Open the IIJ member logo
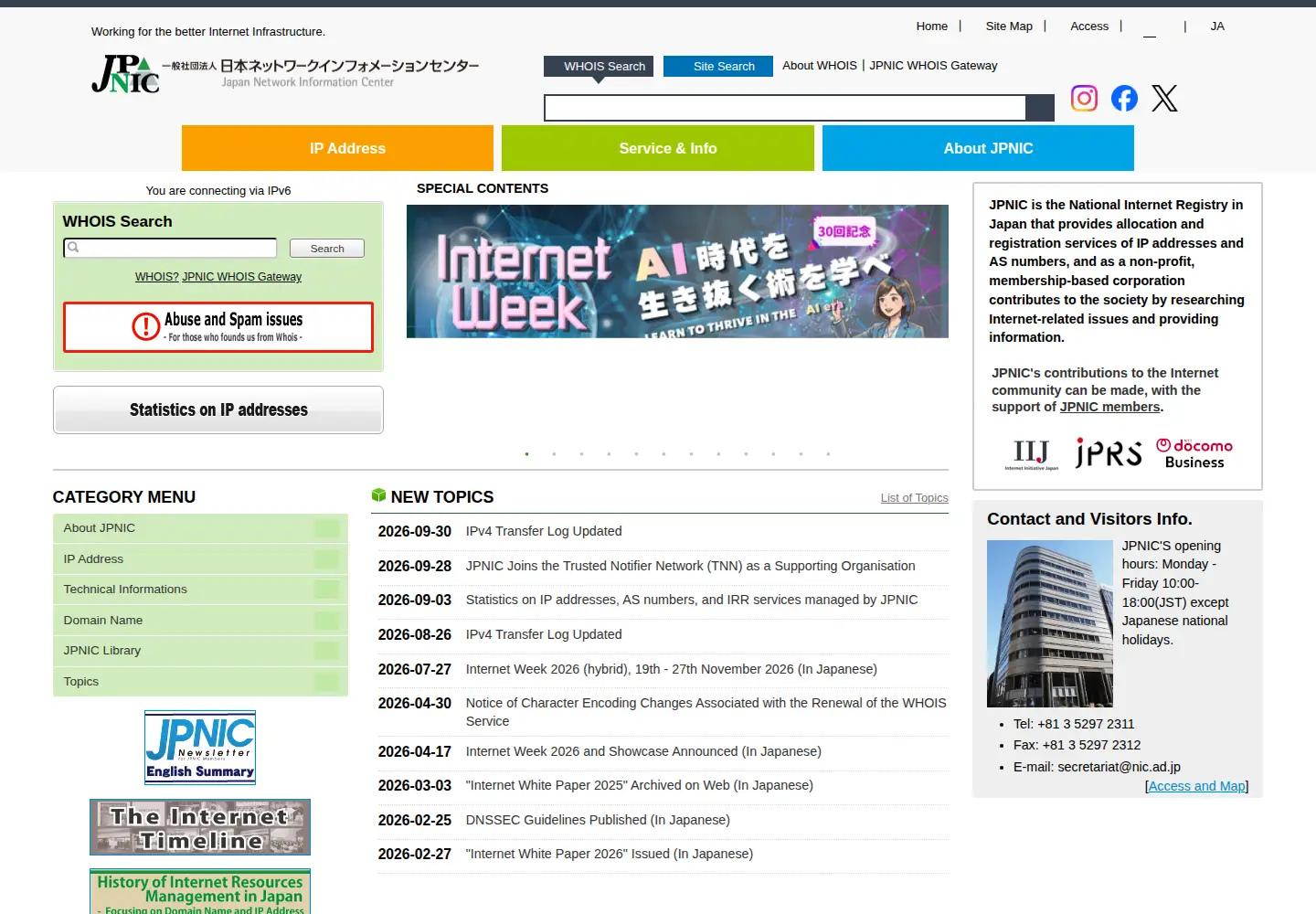 (1031, 453)
